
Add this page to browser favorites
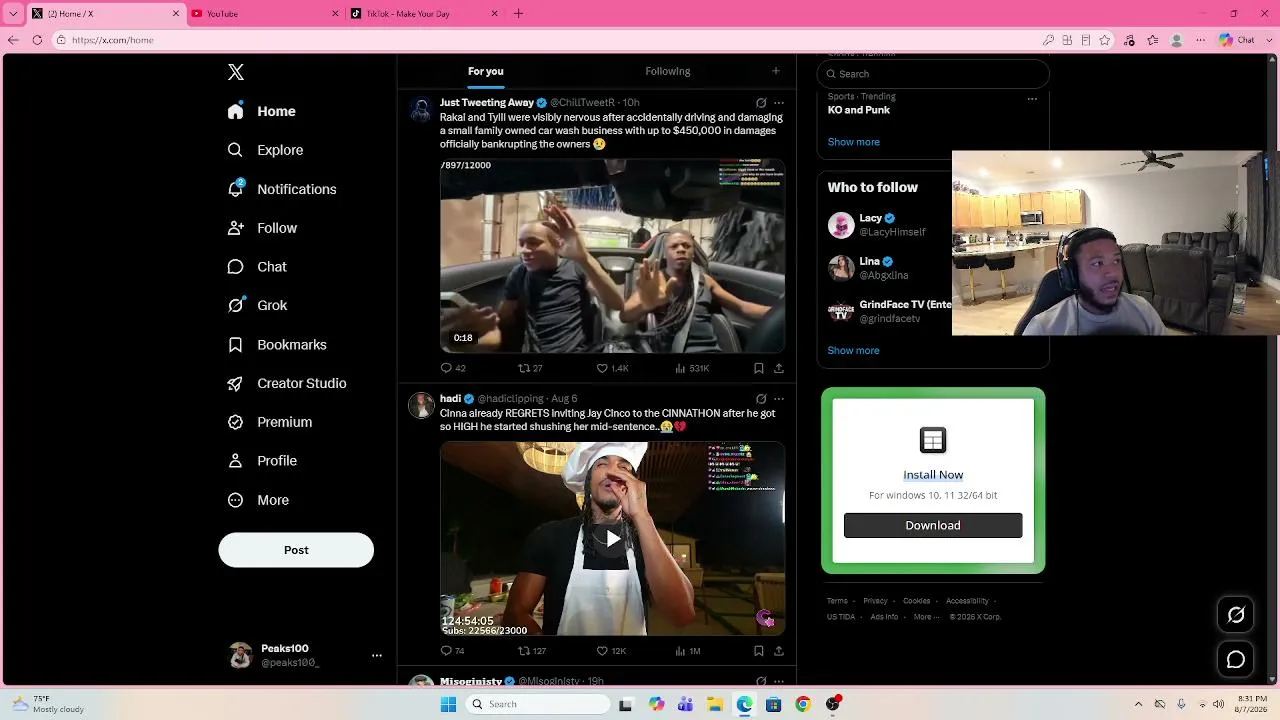[1105, 40]
